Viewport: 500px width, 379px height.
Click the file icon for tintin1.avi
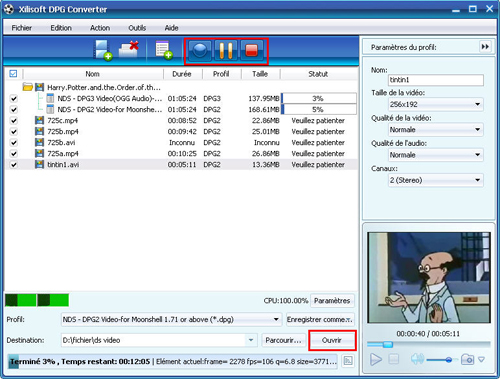(39, 164)
